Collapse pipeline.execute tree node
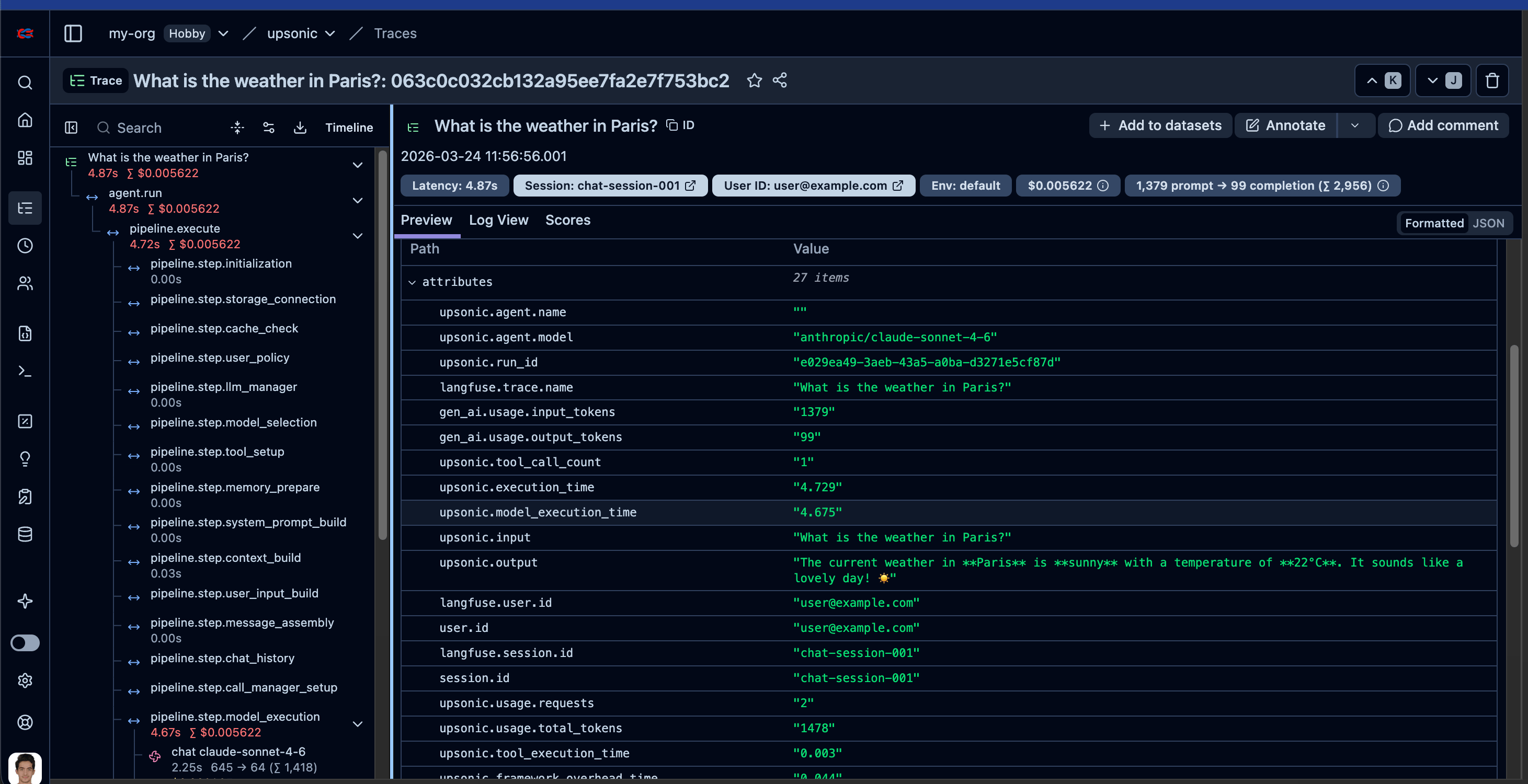Viewport: 1528px width, 784px height. [x=358, y=237]
